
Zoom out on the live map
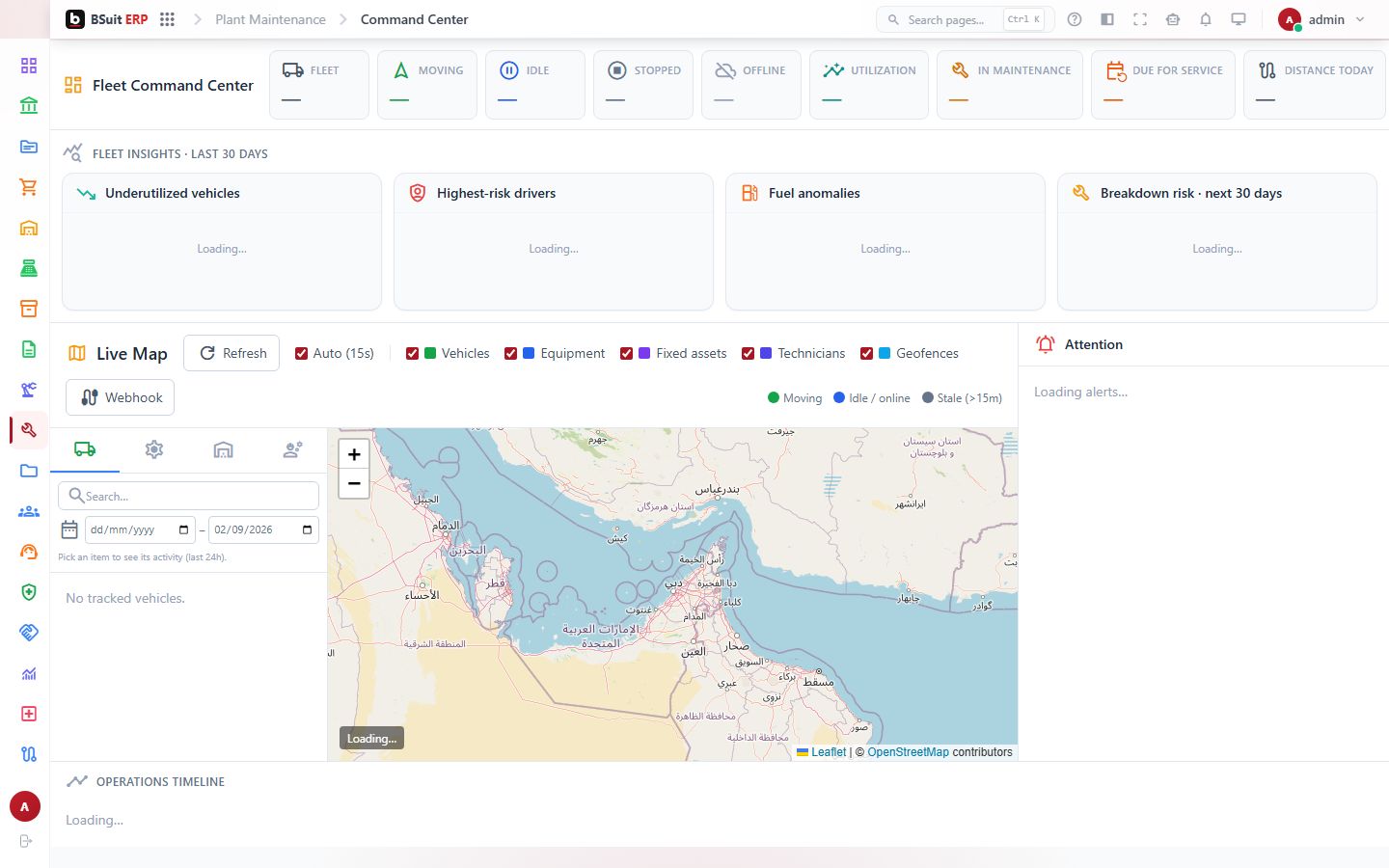[x=354, y=483]
